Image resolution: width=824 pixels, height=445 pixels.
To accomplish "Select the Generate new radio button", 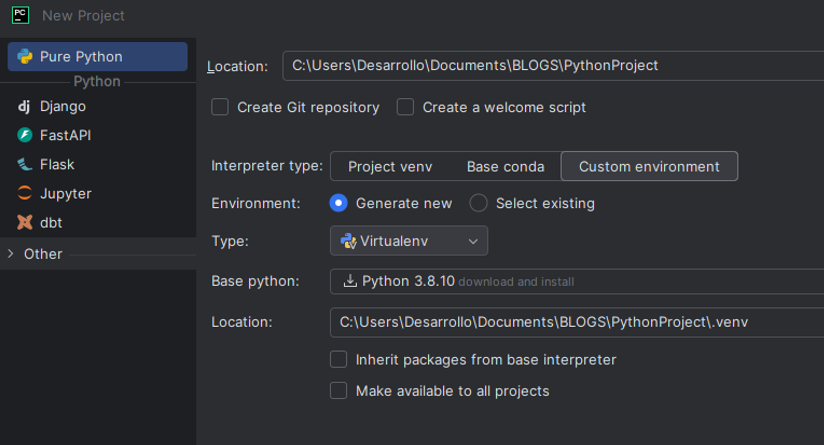I will pos(339,203).
